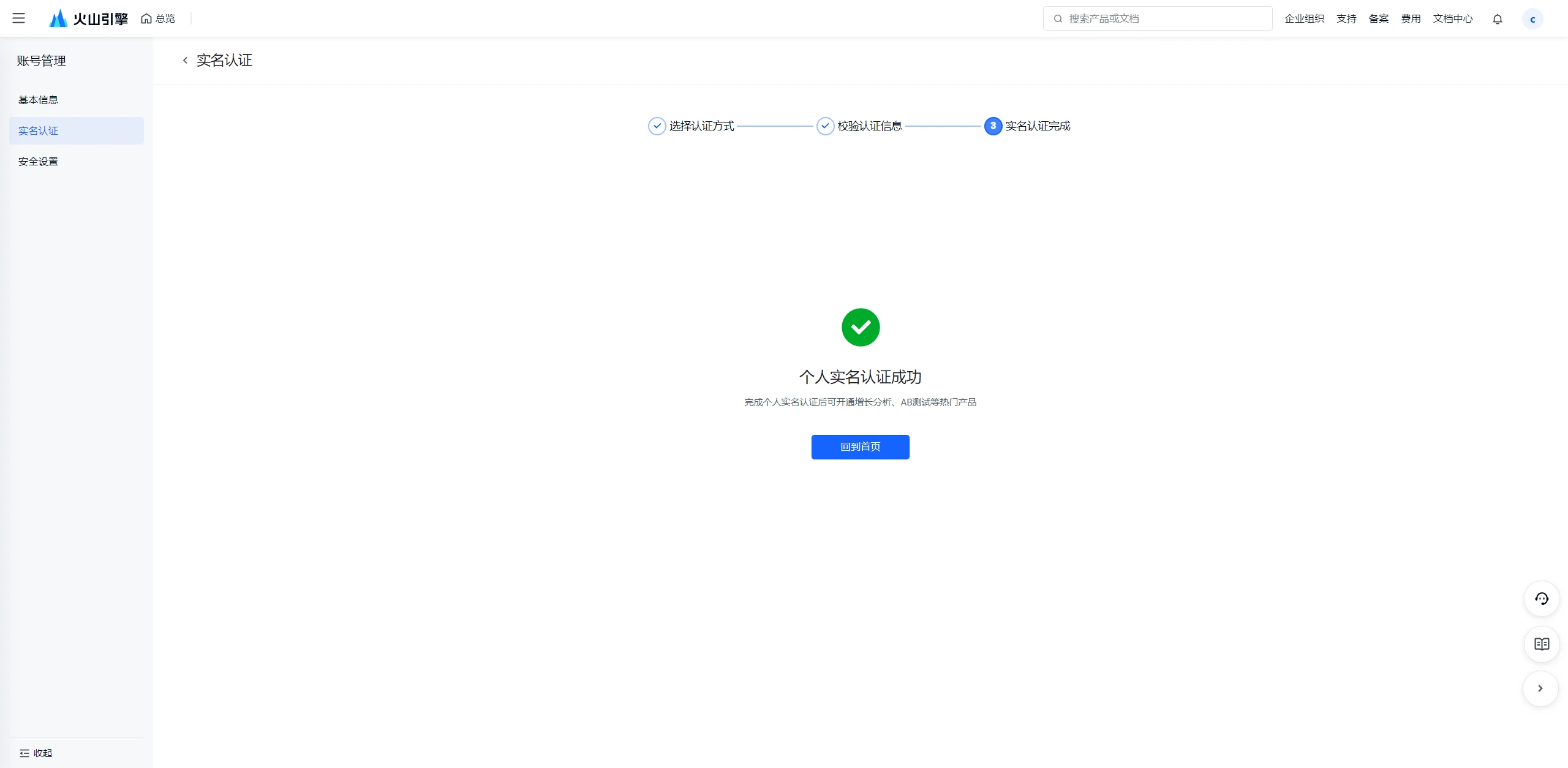Open the hamburger navigation menu
The image size is (1568, 768).
pyautogui.click(x=19, y=18)
